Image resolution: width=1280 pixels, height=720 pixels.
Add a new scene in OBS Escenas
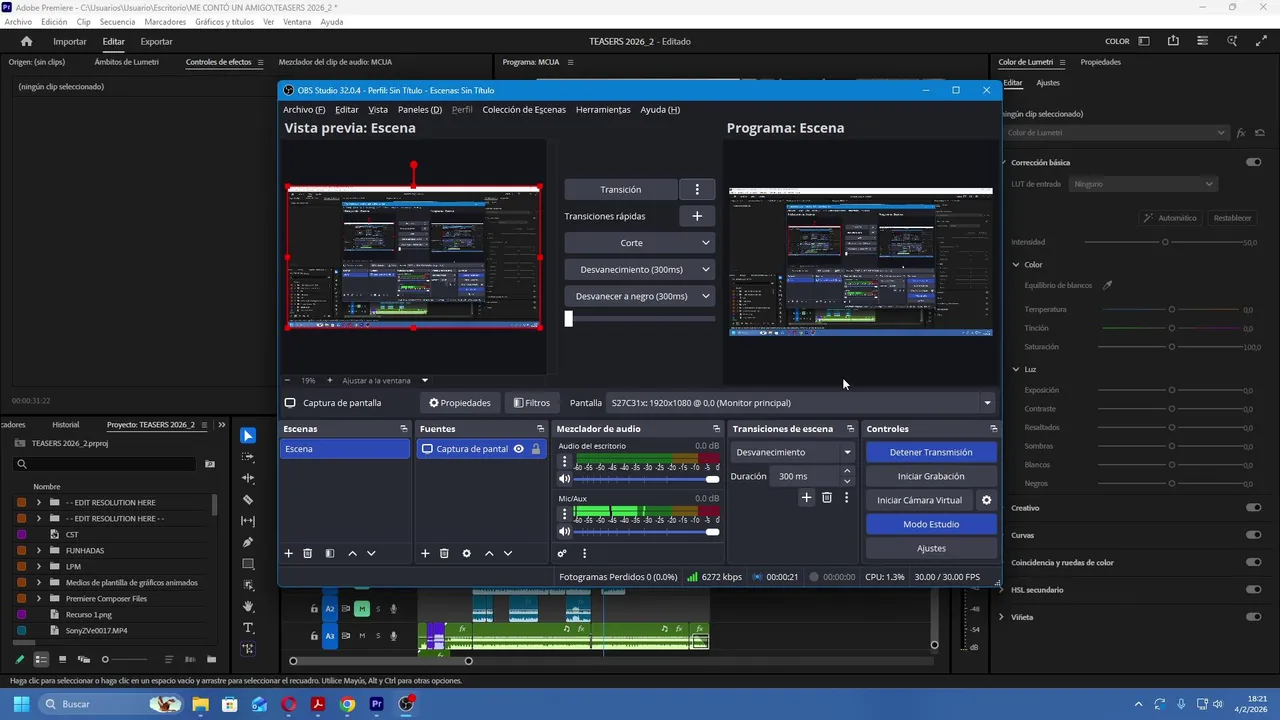(x=289, y=553)
